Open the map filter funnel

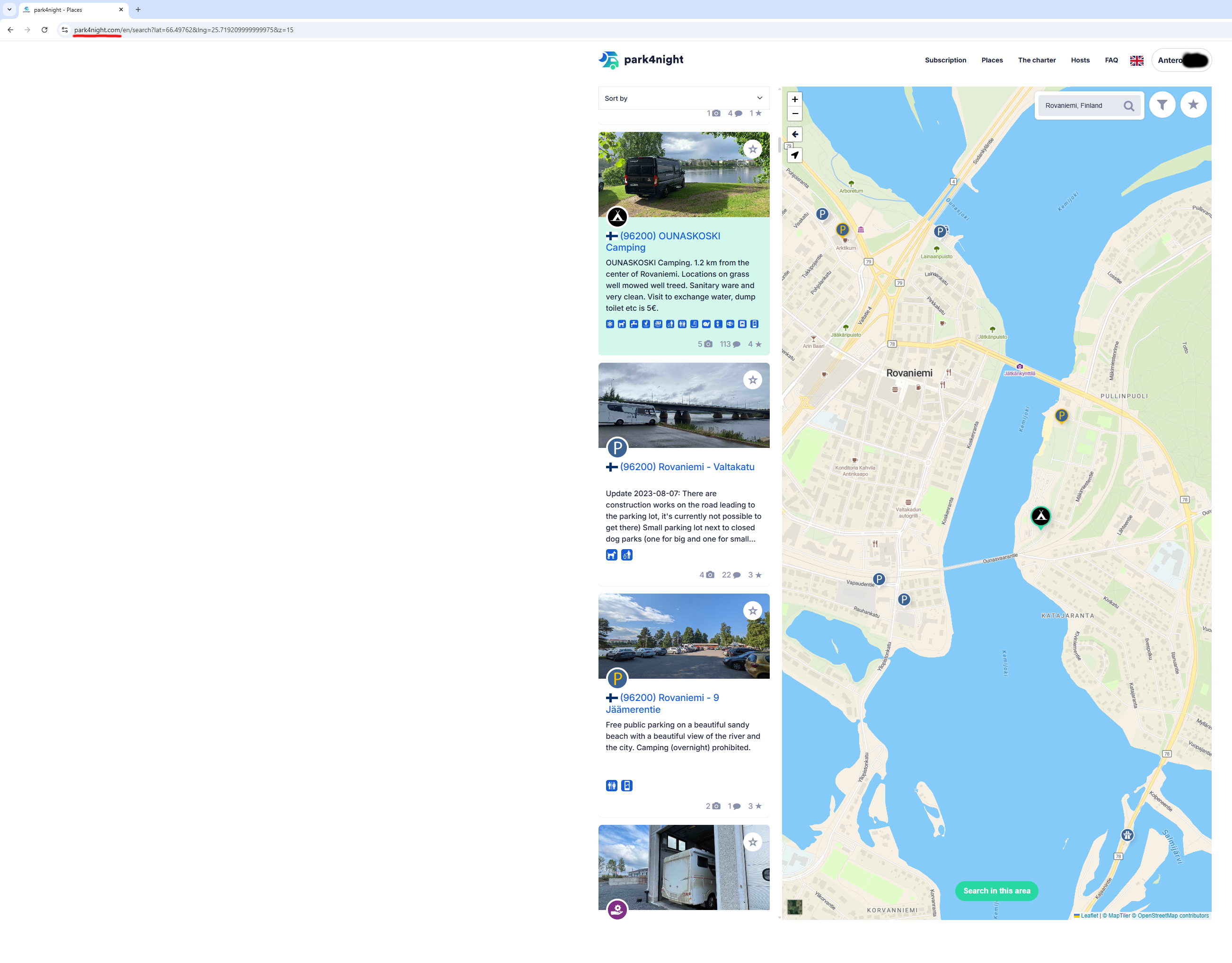(1162, 105)
